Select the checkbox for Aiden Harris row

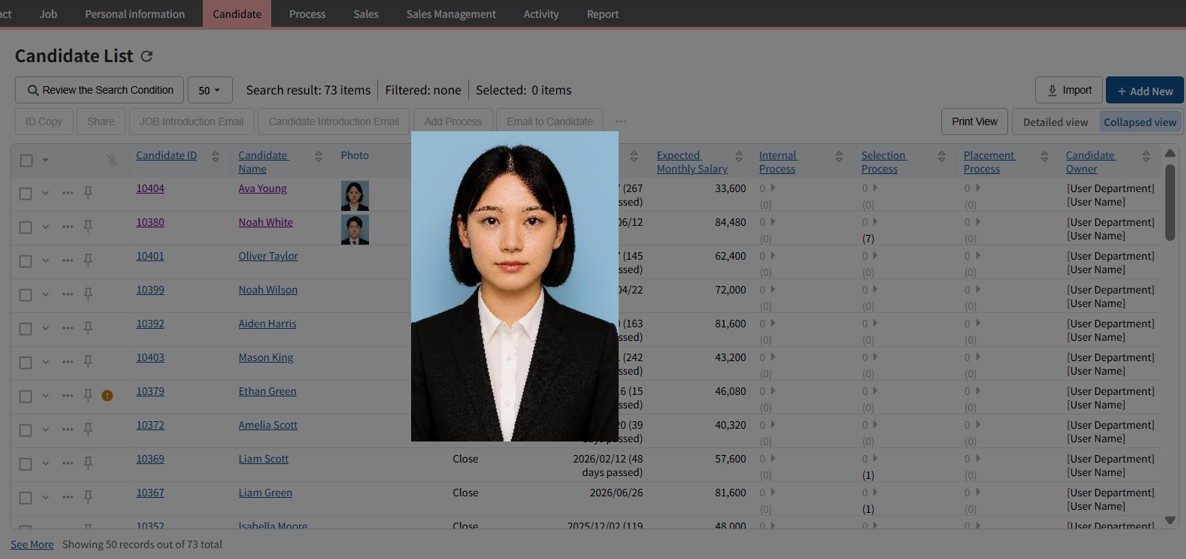[x=26, y=329]
